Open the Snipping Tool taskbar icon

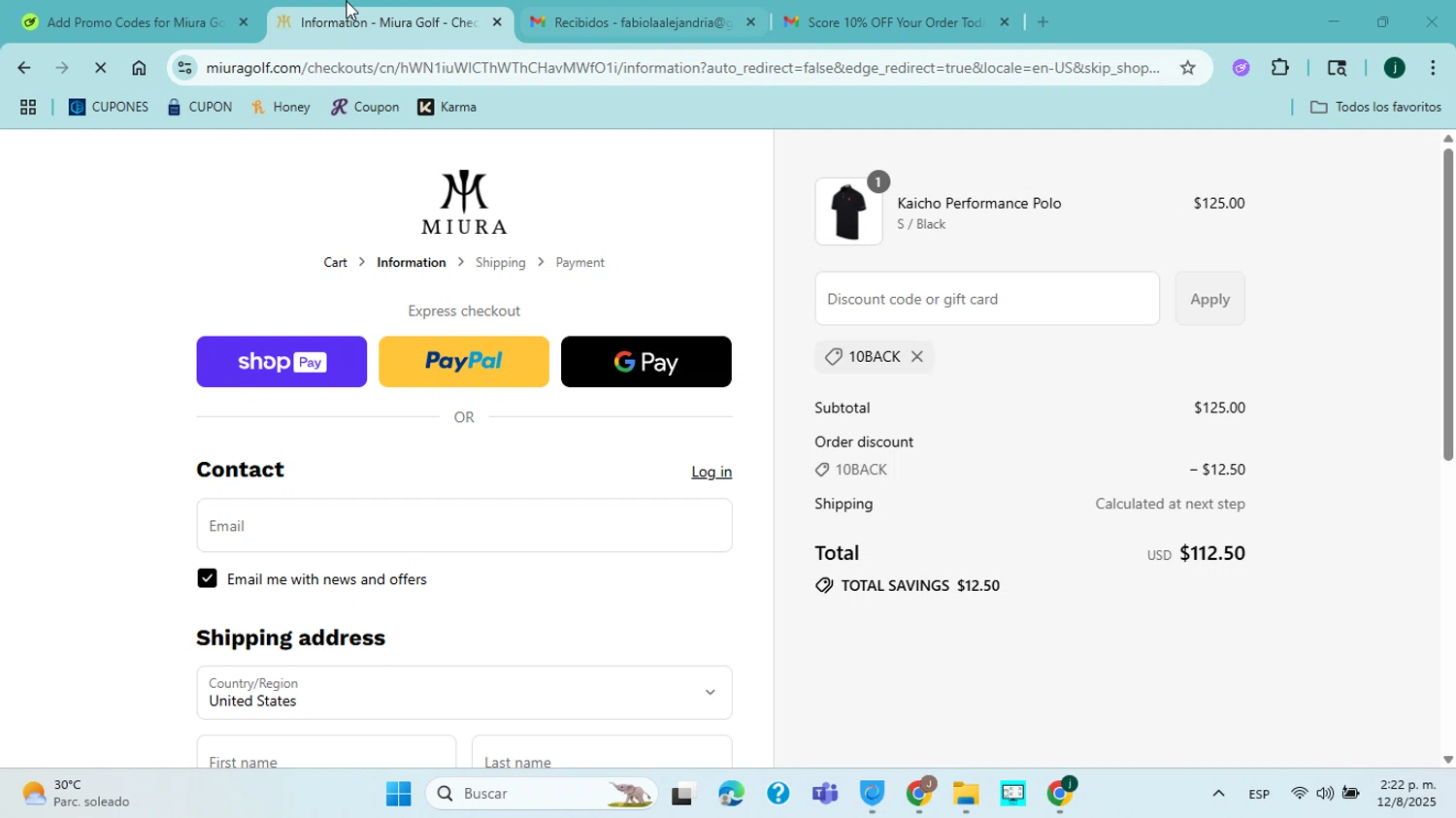(1012, 794)
